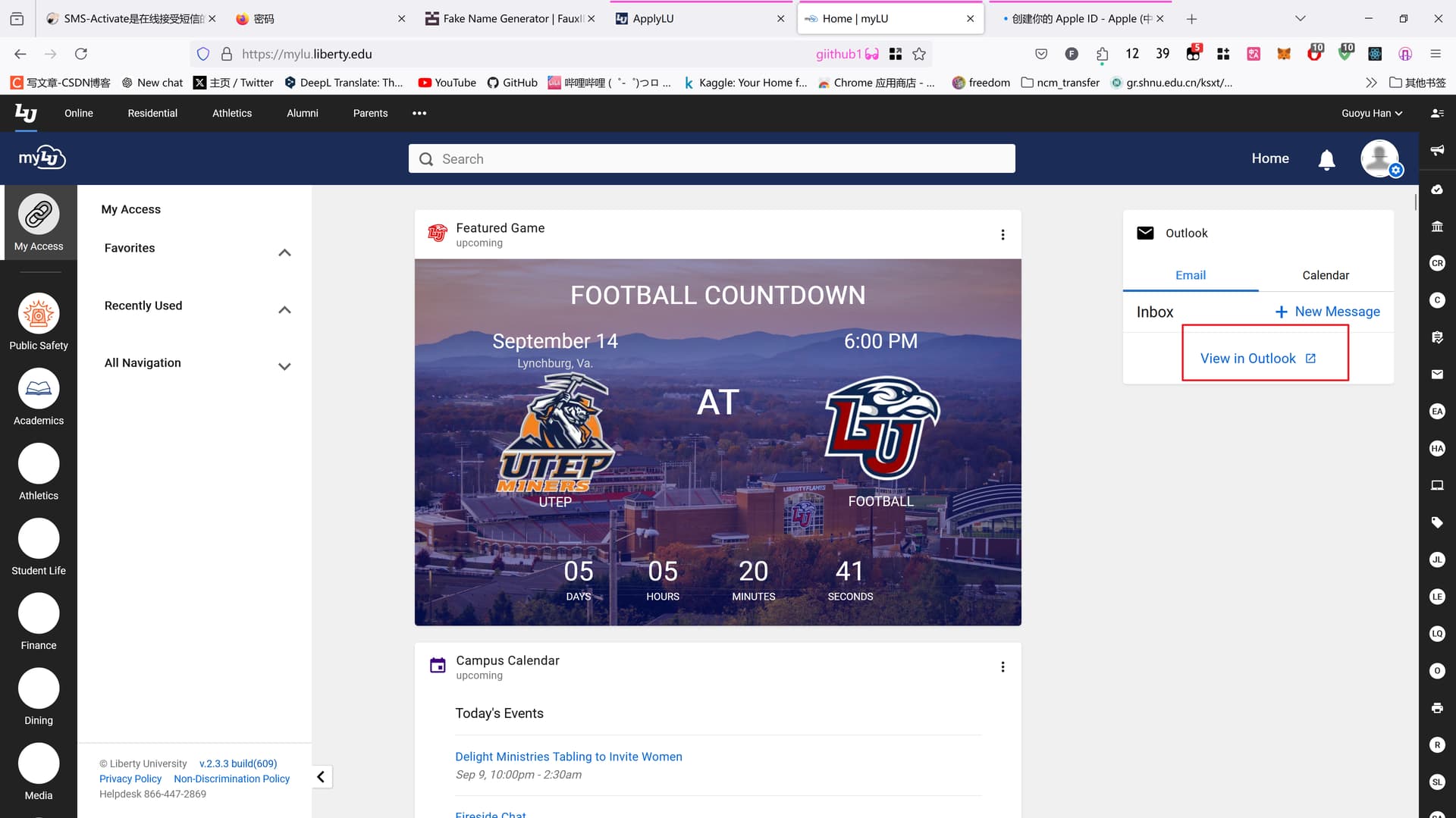
Task: Open the more options dots in top navigation
Action: (419, 113)
